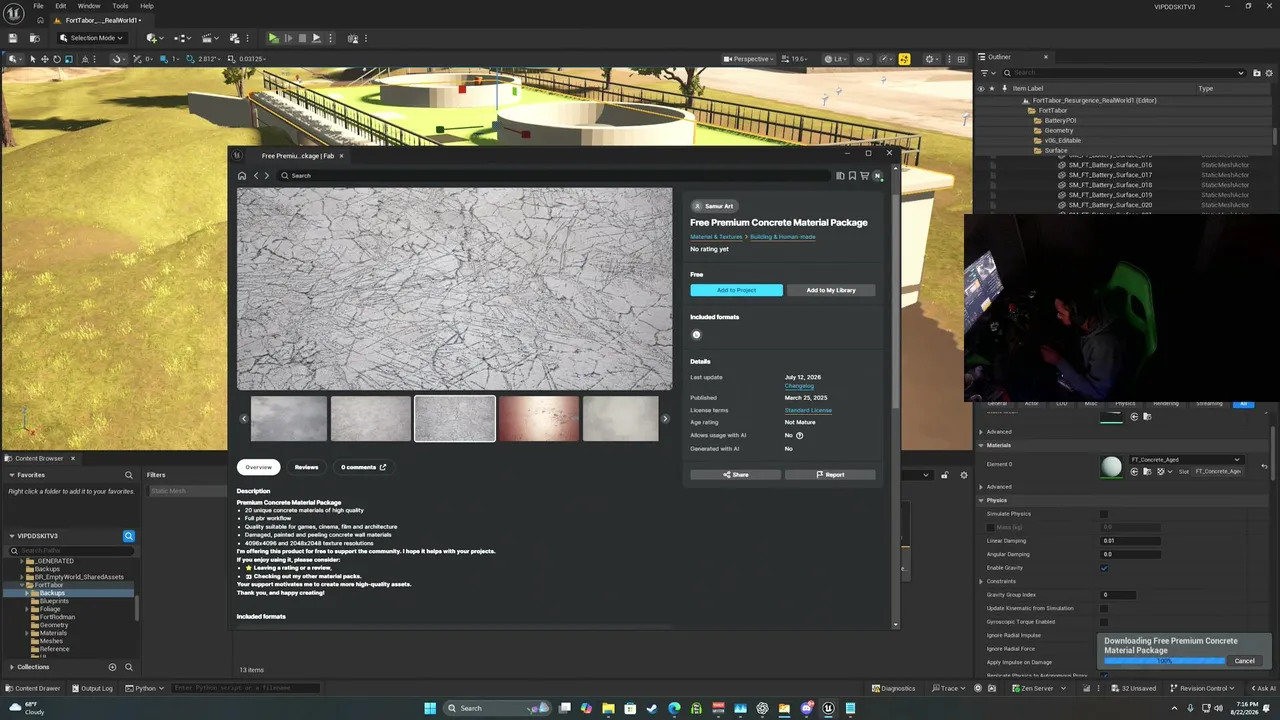Image resolution: width=1280 pixels, height=720 pixels.
Task: Open the Unreal Engine taskbar app
Action: coord(828,708)
